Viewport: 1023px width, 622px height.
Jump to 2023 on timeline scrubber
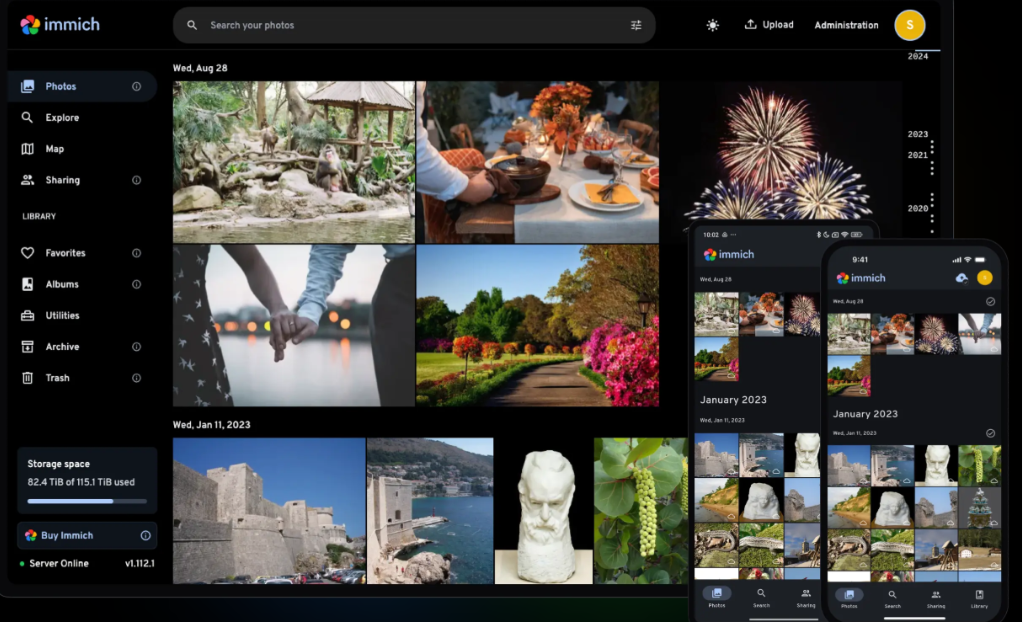[917, 134]
